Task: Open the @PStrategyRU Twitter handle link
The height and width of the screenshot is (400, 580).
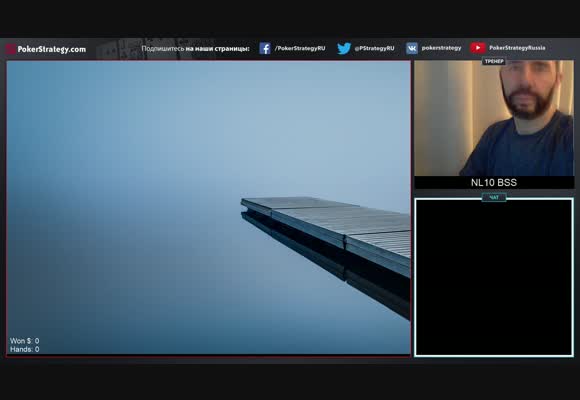Action: 374,48
